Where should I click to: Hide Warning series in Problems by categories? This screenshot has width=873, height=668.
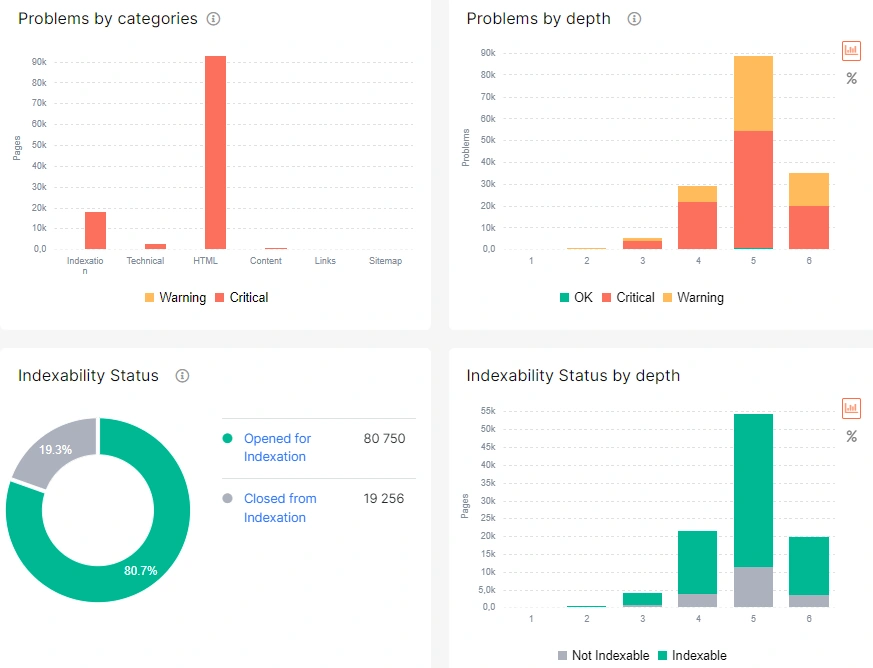click(174, 297)
